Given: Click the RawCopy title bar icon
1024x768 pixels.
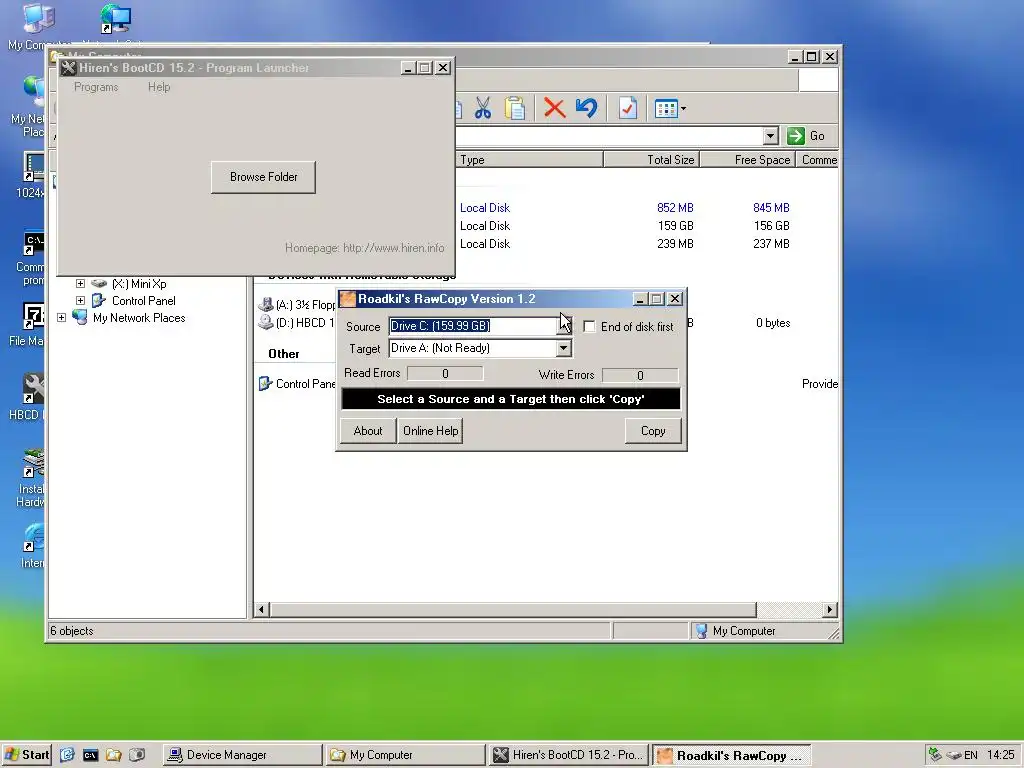Looking at the screenshot, I should pos(348,299).
